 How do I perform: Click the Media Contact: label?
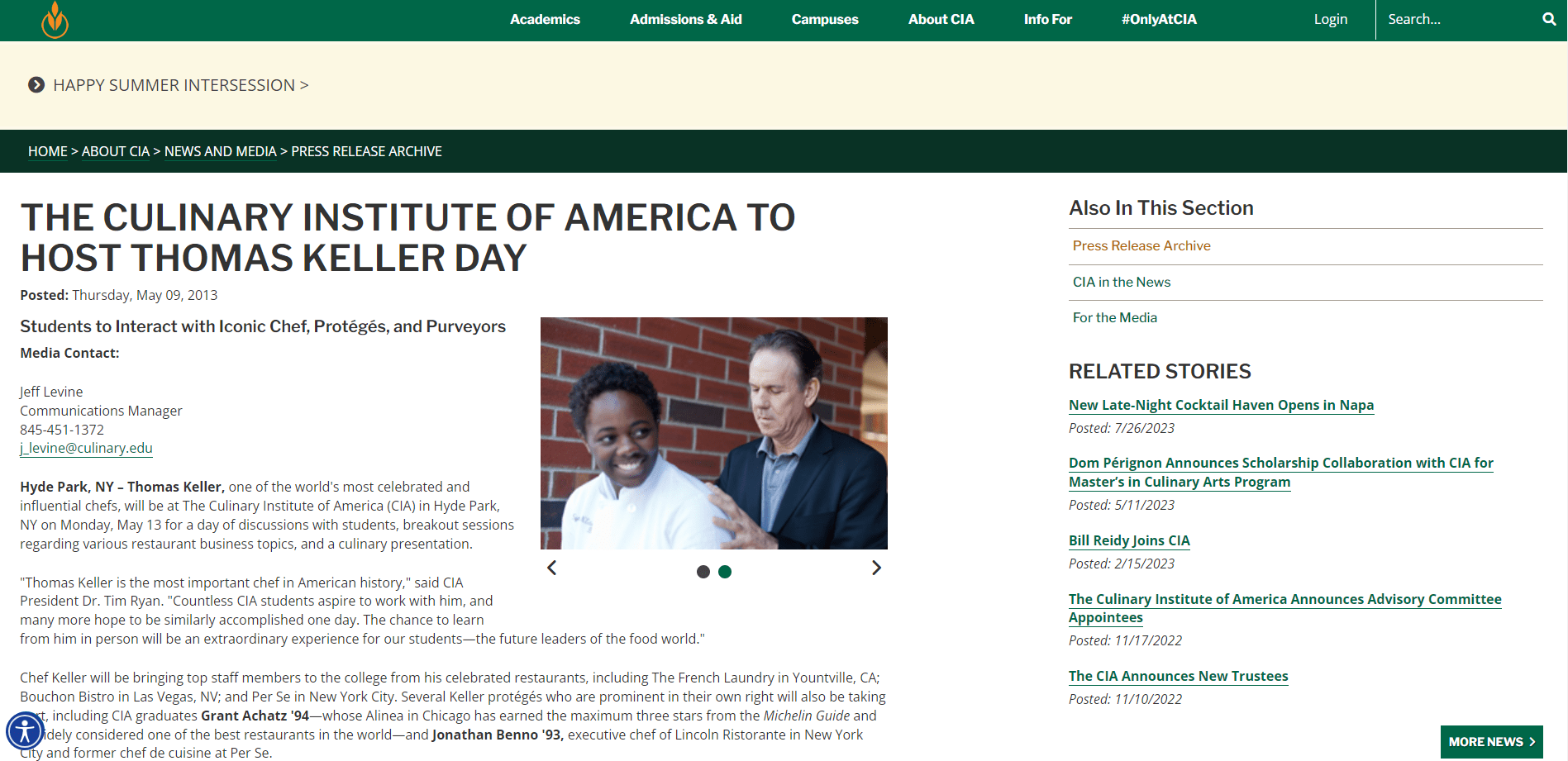tap(69, 353)
